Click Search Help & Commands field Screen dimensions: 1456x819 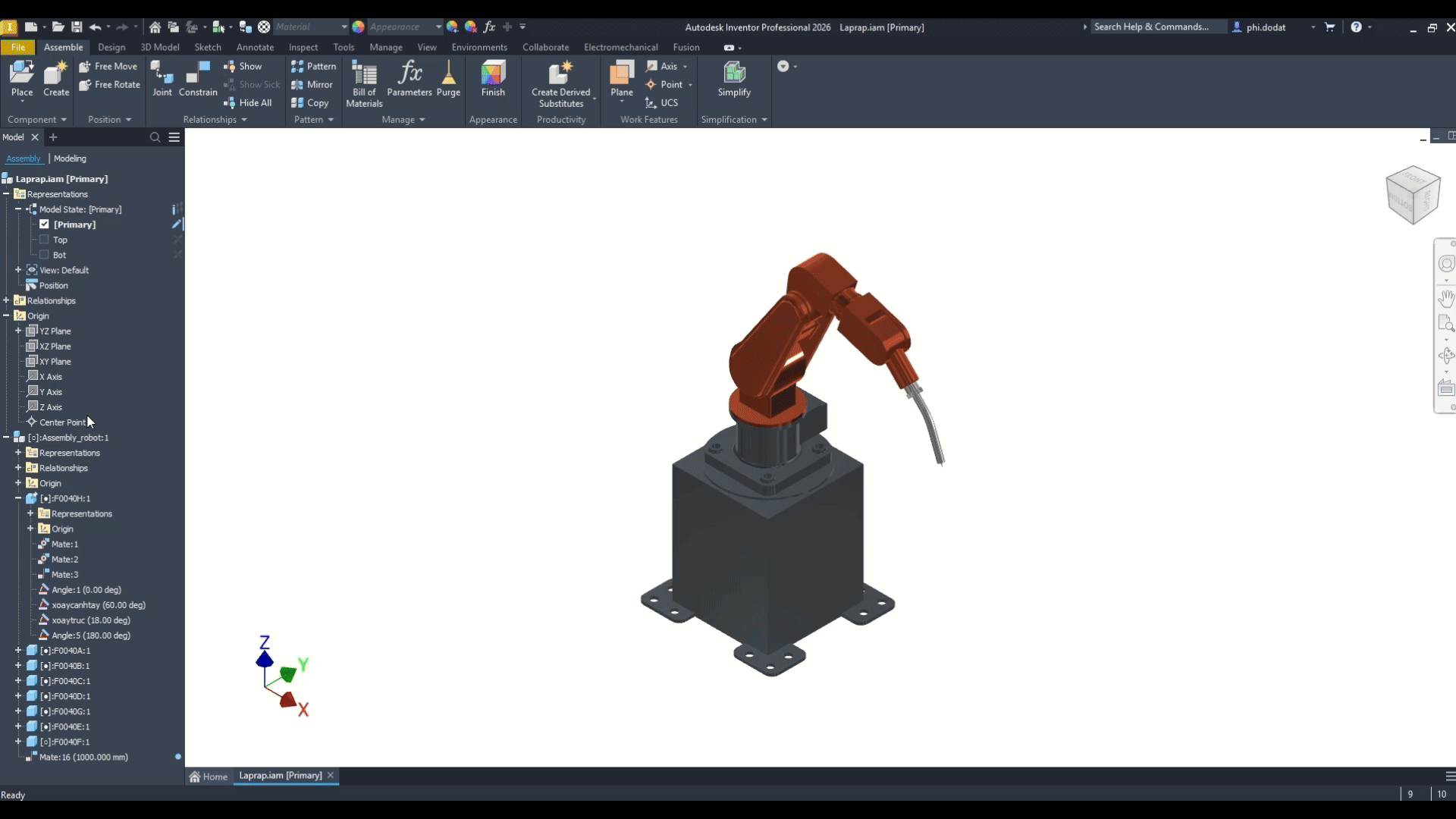[x=1158, y=27]
